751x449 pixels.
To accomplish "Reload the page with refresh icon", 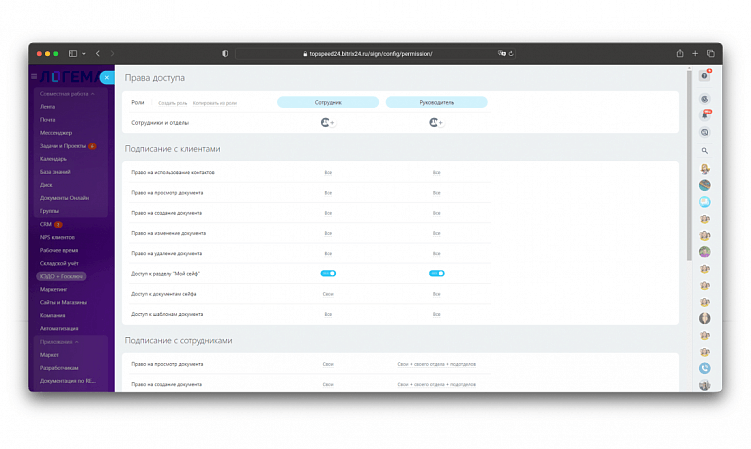I will coord(511,54).
